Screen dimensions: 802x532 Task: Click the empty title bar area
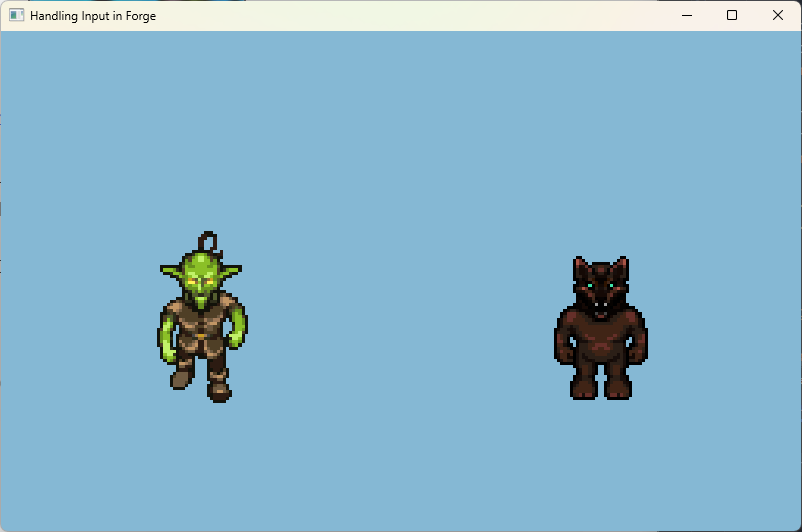tap(400, 16)
